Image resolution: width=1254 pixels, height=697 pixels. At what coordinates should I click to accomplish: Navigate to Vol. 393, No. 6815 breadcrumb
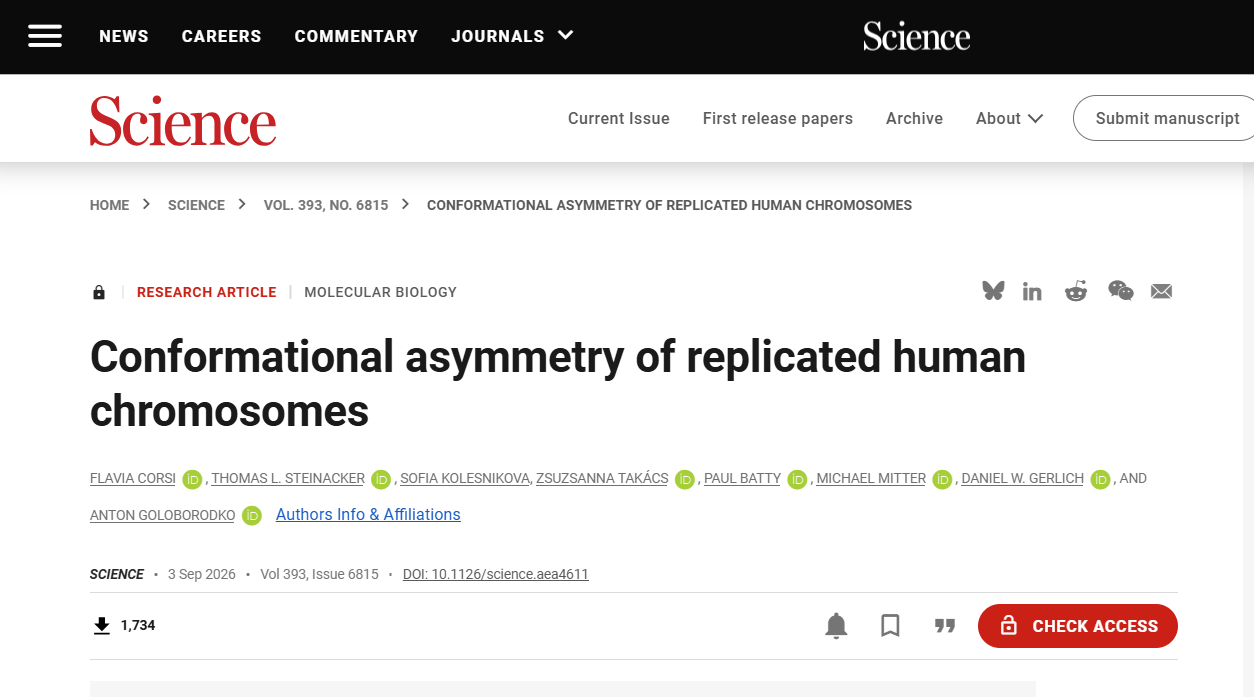[x=326, y=205]
